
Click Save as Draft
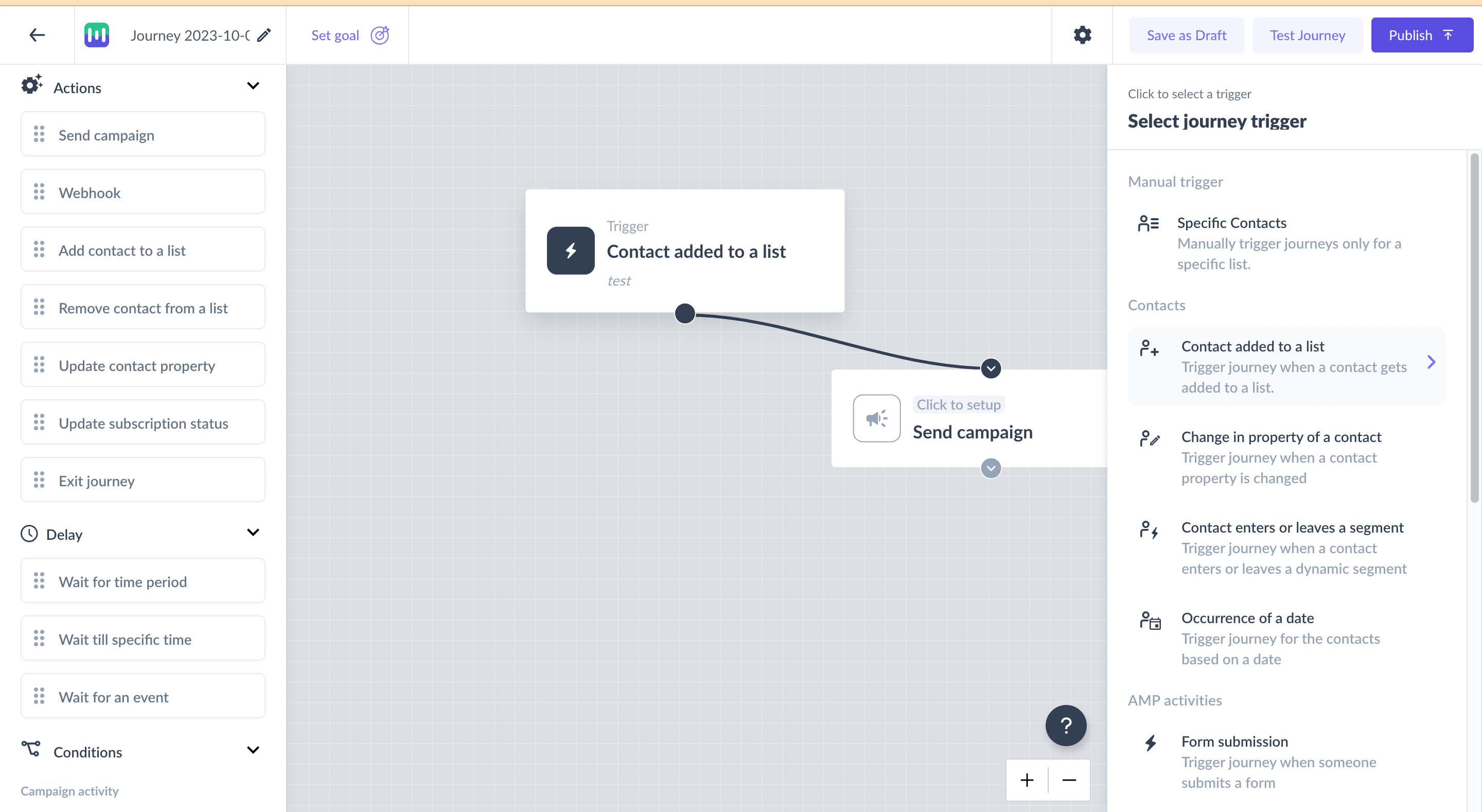[x=1186, y=34]
